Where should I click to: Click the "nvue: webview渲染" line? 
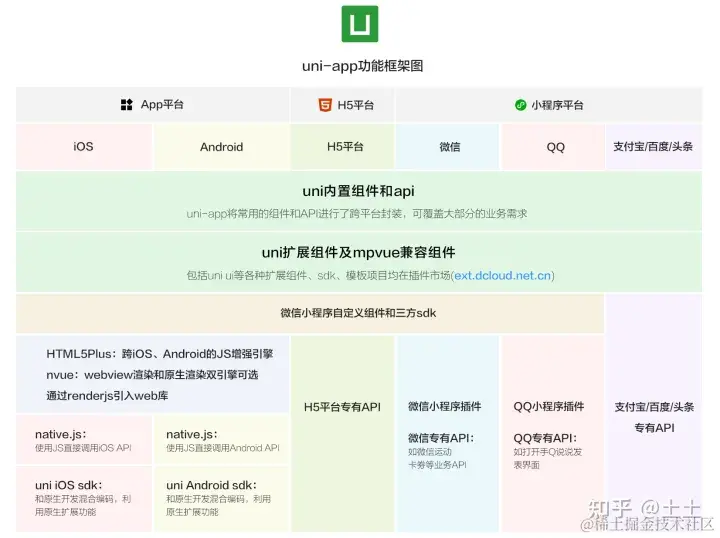tap(152, 375)
